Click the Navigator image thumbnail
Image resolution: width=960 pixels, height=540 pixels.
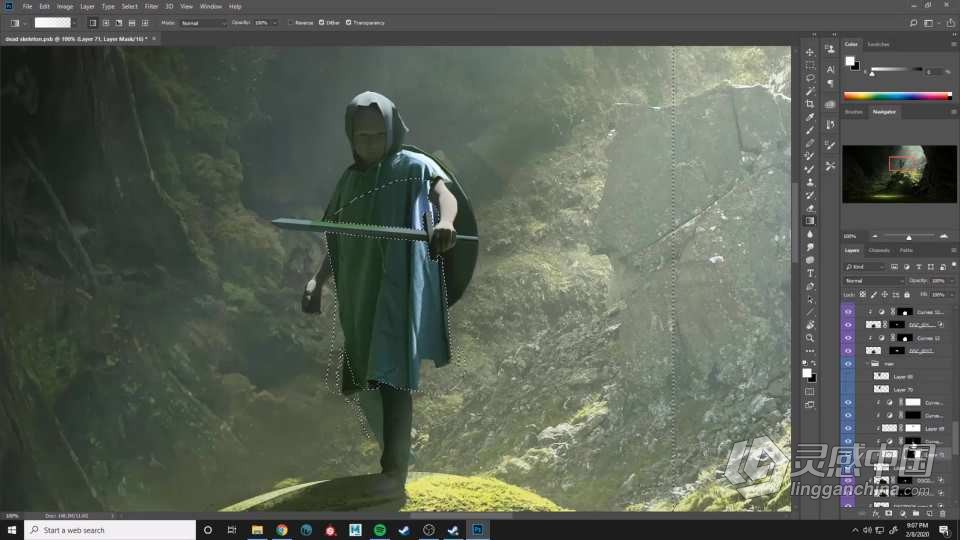pos(899,174)
